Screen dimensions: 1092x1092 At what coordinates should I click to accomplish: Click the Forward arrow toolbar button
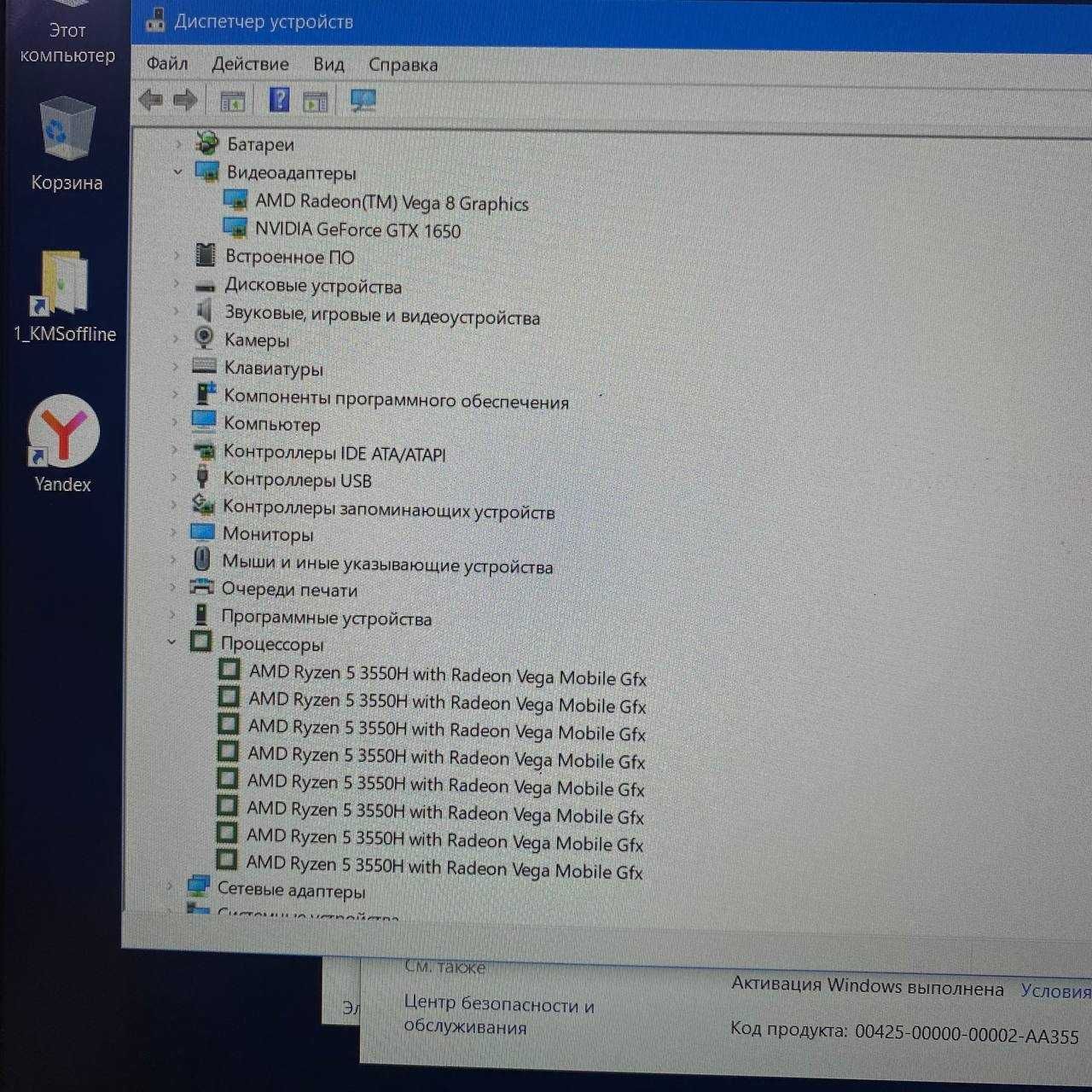185,101
